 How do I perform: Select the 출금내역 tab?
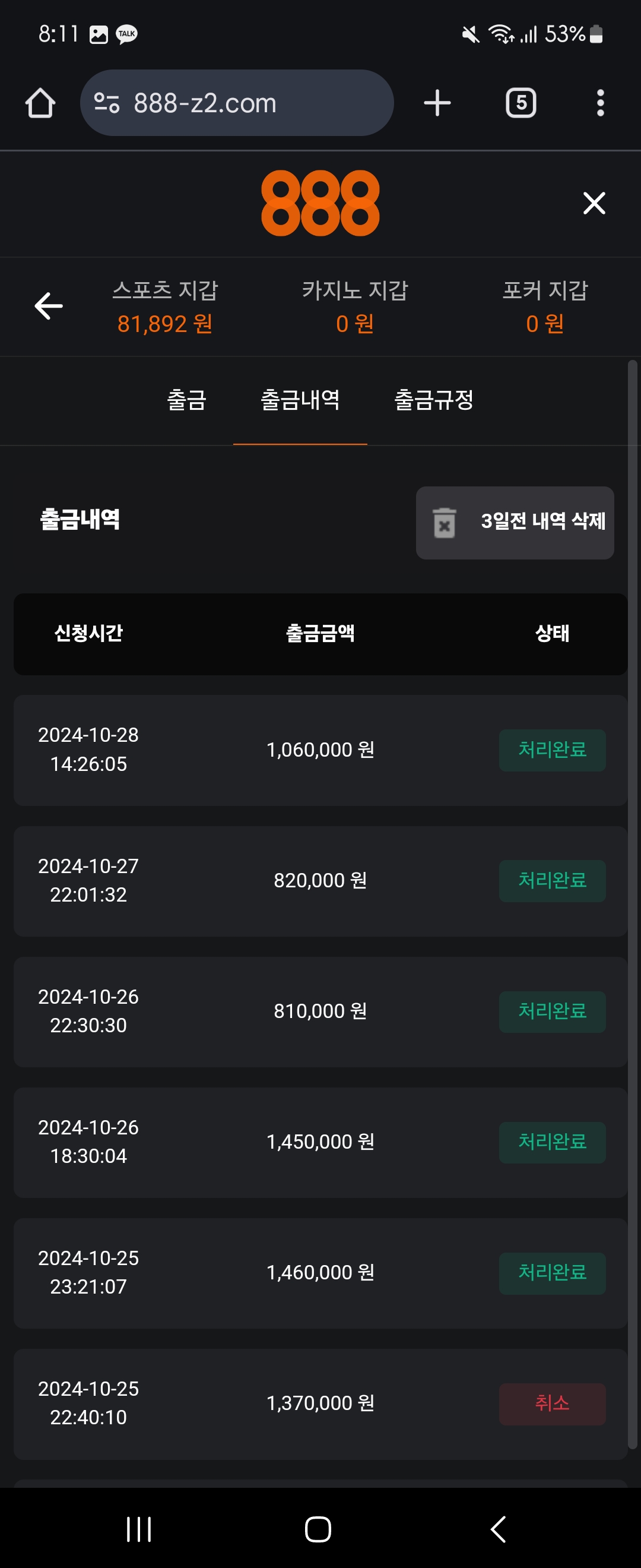pyautogui.click(x=300, y=400)
